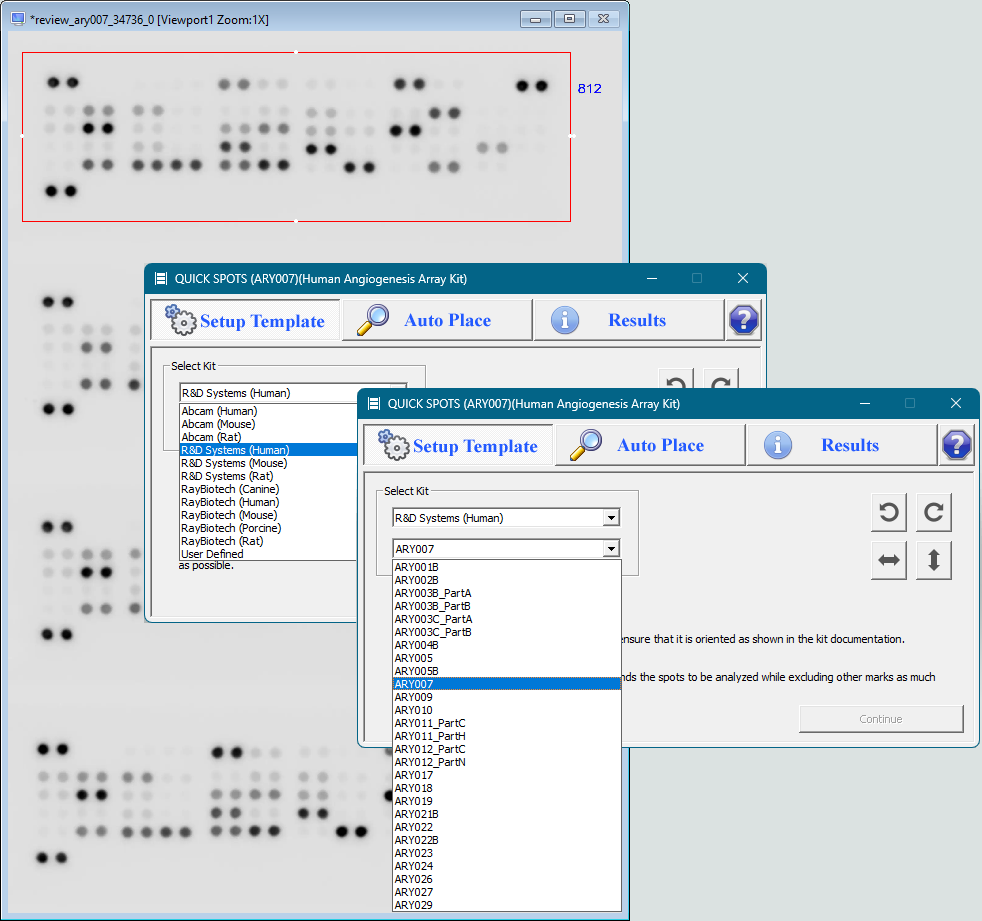Screen dimensions: 982x921
Task: Choose ARY001B from the kit list
Action: [507, 567]
